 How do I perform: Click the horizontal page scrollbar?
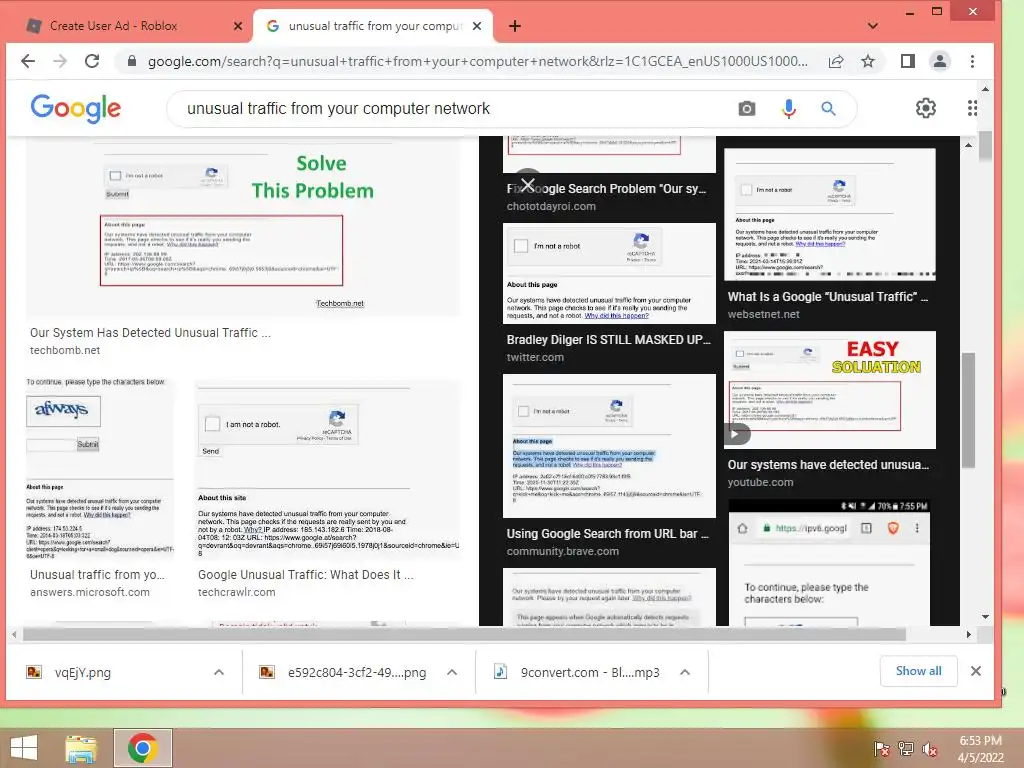click(464, 634)
